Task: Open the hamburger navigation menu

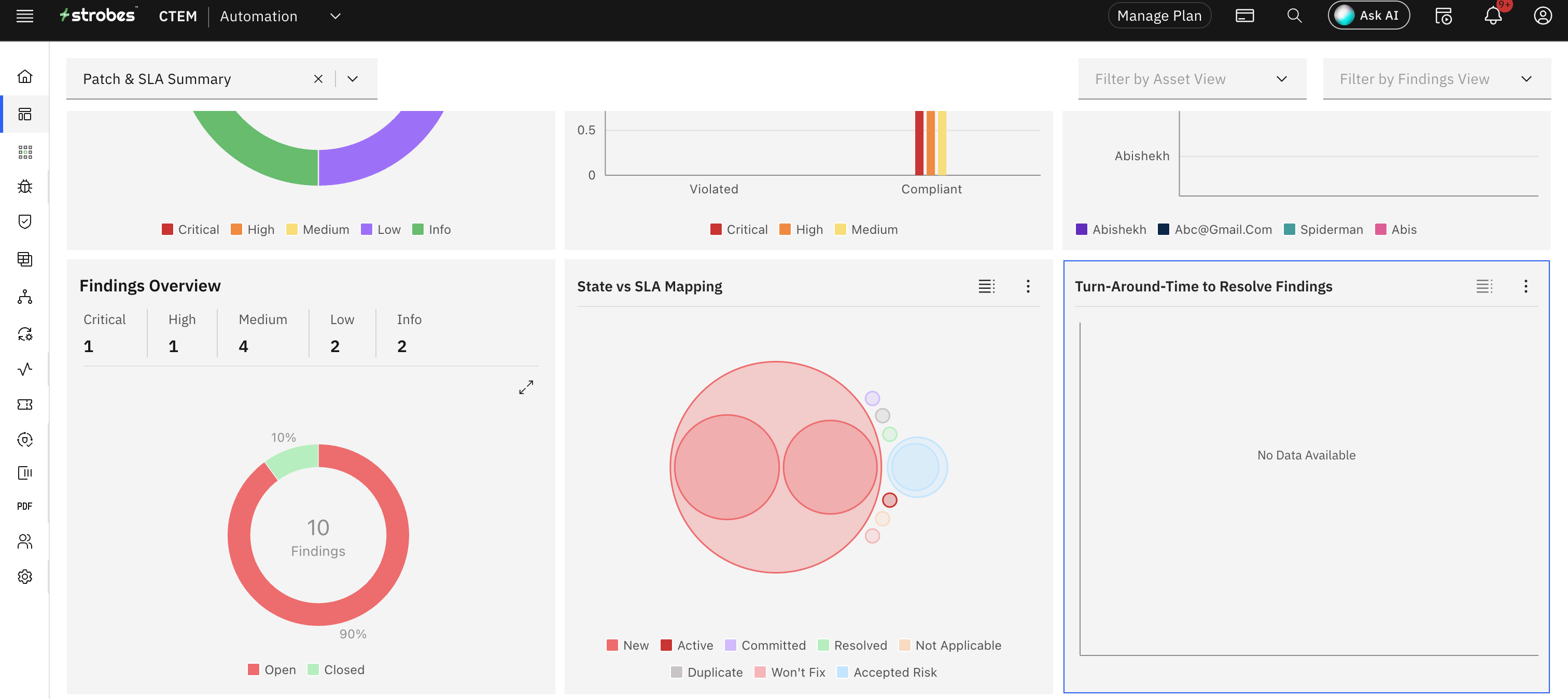Action: (x=25, y=17)
